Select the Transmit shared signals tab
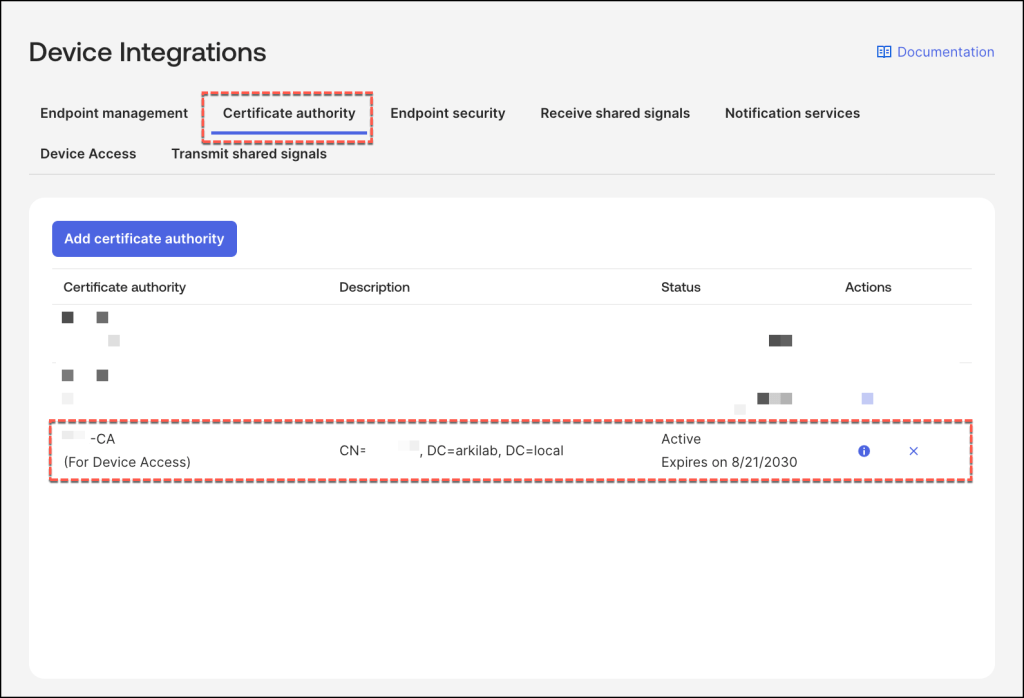Image resolution: width=1024 pixels, height=698 pixels. [249, 154]
